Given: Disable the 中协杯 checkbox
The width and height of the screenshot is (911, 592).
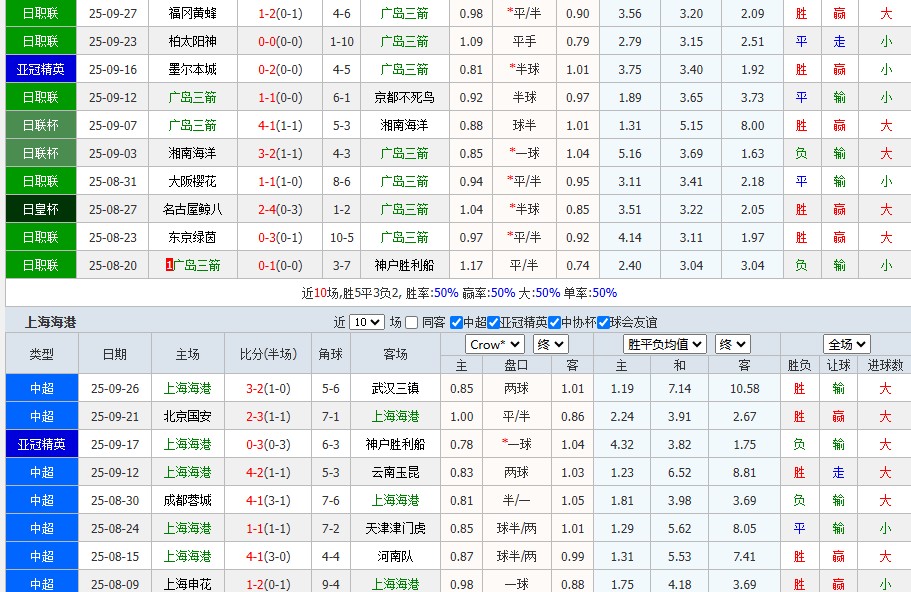Looking at the screenshot, I should tap(555, 322).
